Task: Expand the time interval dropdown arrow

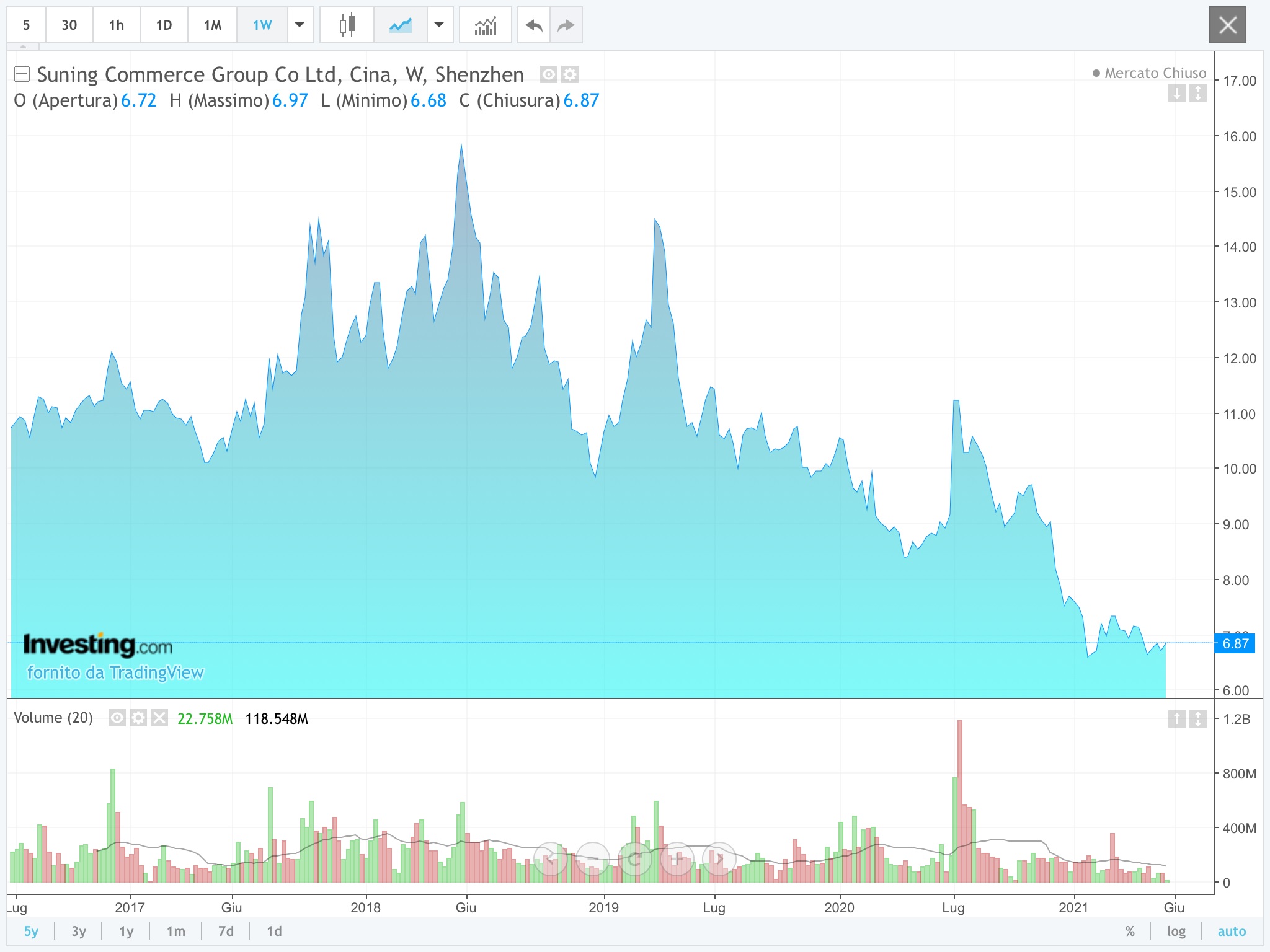Action: pyautogui.click(x=300, y=25)
